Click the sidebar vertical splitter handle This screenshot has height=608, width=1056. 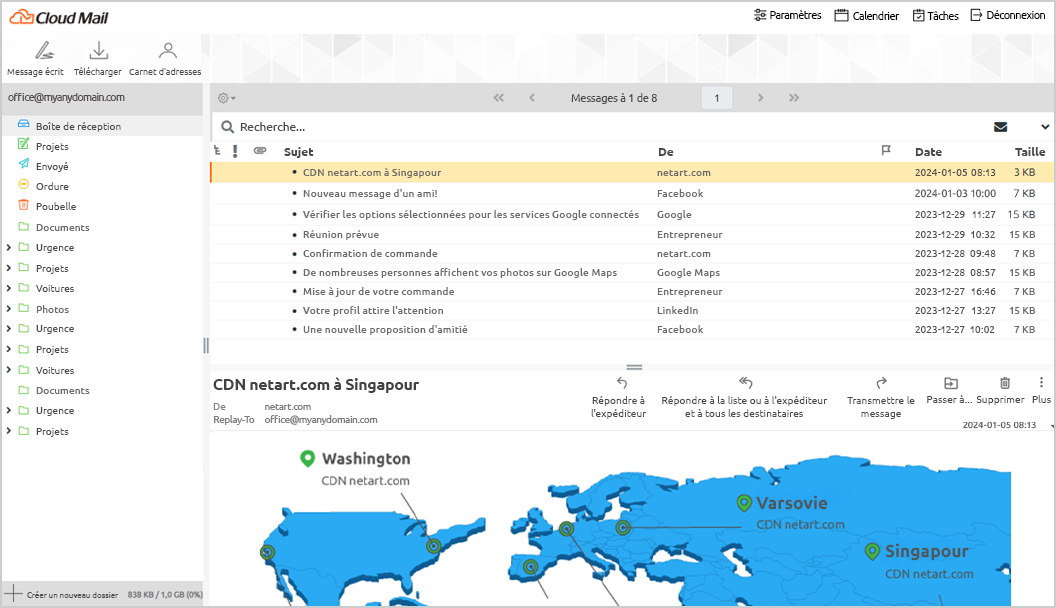206,345
